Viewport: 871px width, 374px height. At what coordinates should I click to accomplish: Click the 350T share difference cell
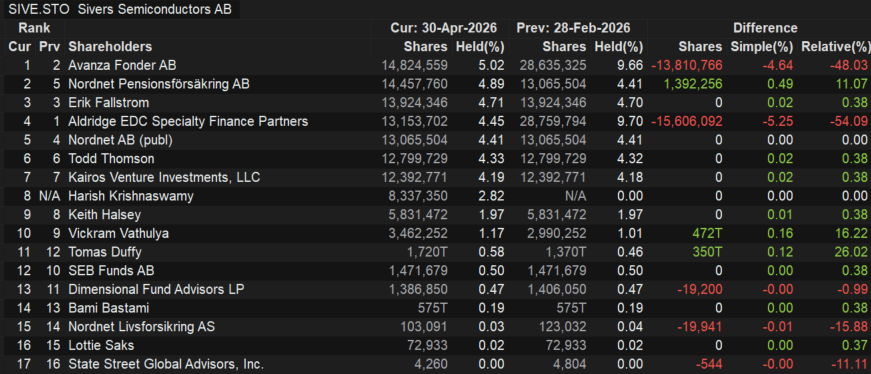707,252
